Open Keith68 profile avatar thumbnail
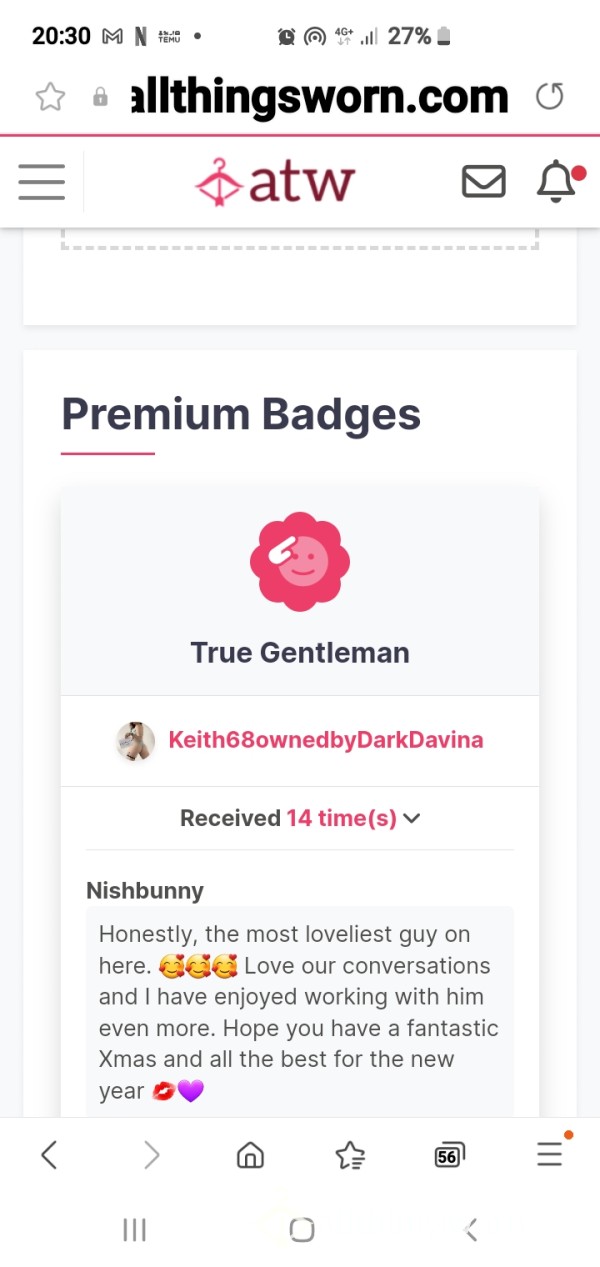The image size is (600, 1267). pyautogui.click(x=135, y=741)
